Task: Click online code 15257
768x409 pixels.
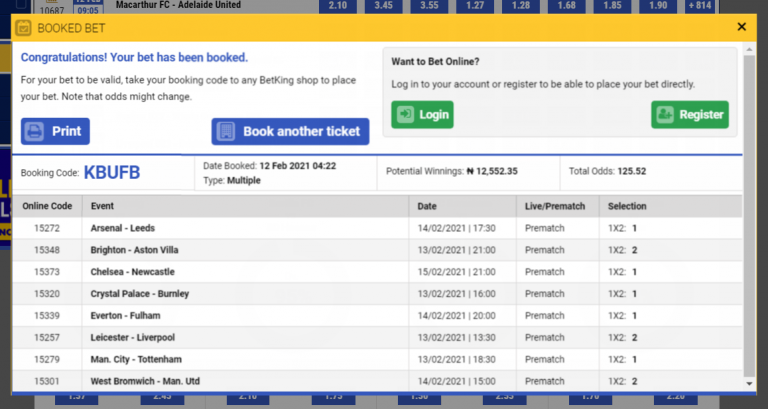Action: pyautogui.click(x=47, y=337)
